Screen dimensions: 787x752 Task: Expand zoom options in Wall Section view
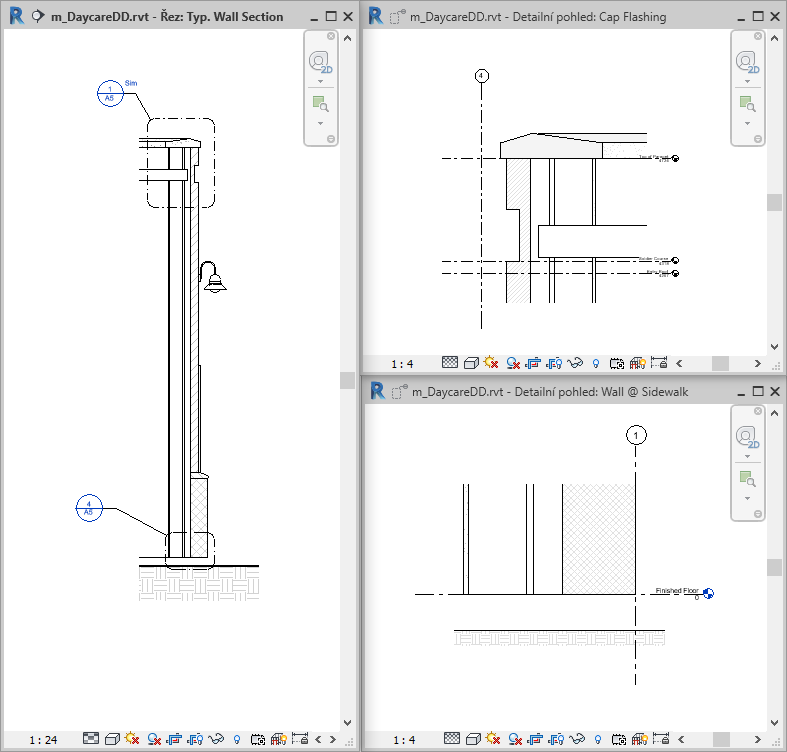tap(321, 123)
